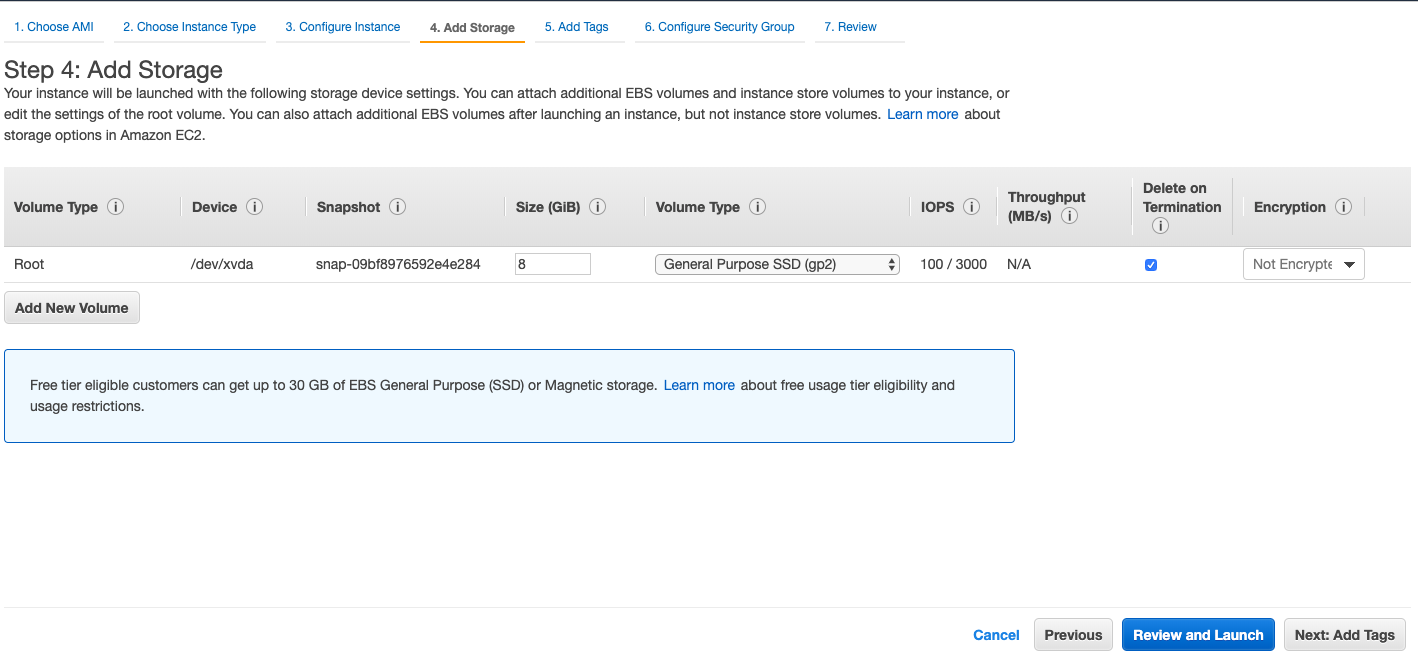Open Learn more link about free tier
This screenshot has width=1418, height=664.
[x=699, y=385]
